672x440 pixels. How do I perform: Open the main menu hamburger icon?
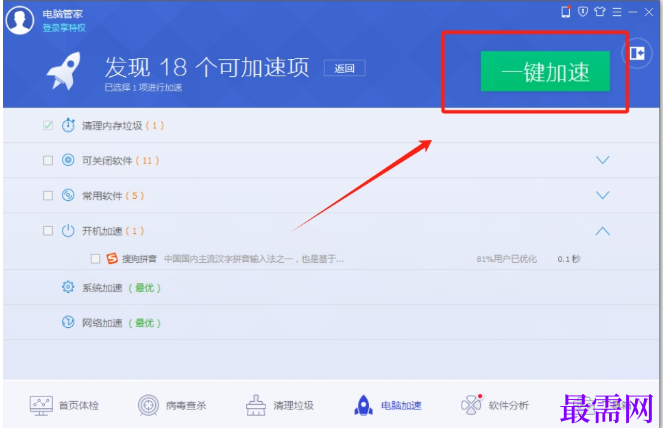[617, 12]
